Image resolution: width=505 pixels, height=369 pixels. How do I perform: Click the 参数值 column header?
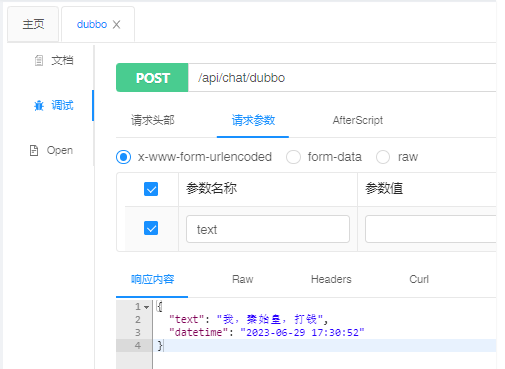tap(384, 188)
